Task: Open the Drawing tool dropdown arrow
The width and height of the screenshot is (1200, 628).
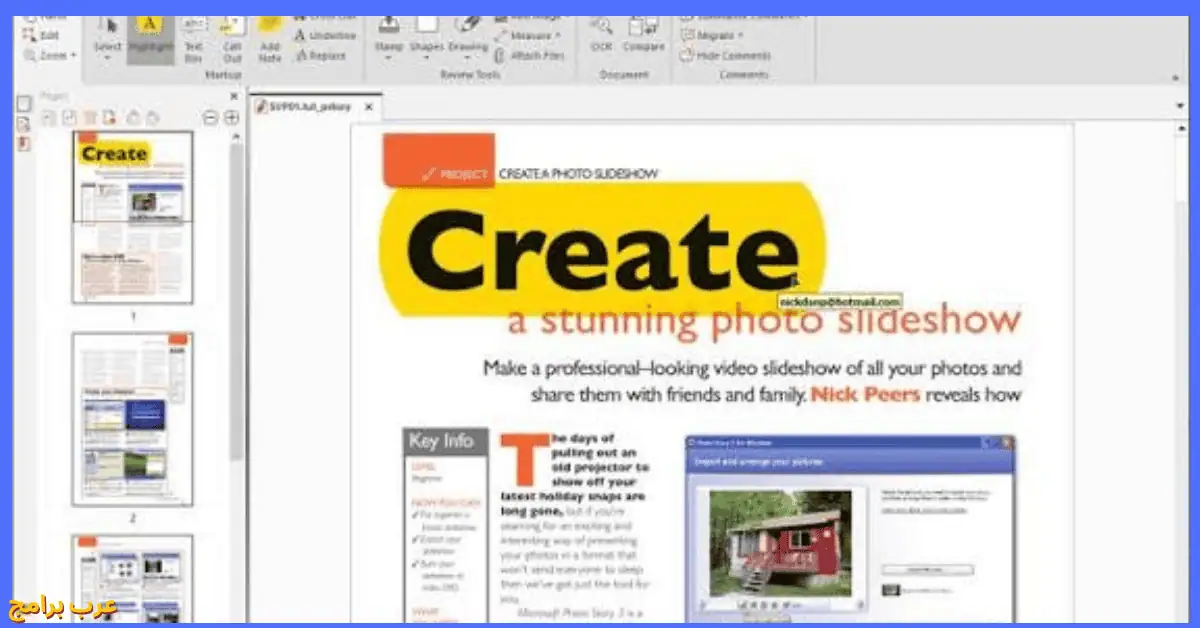Action: click(468, 59)
